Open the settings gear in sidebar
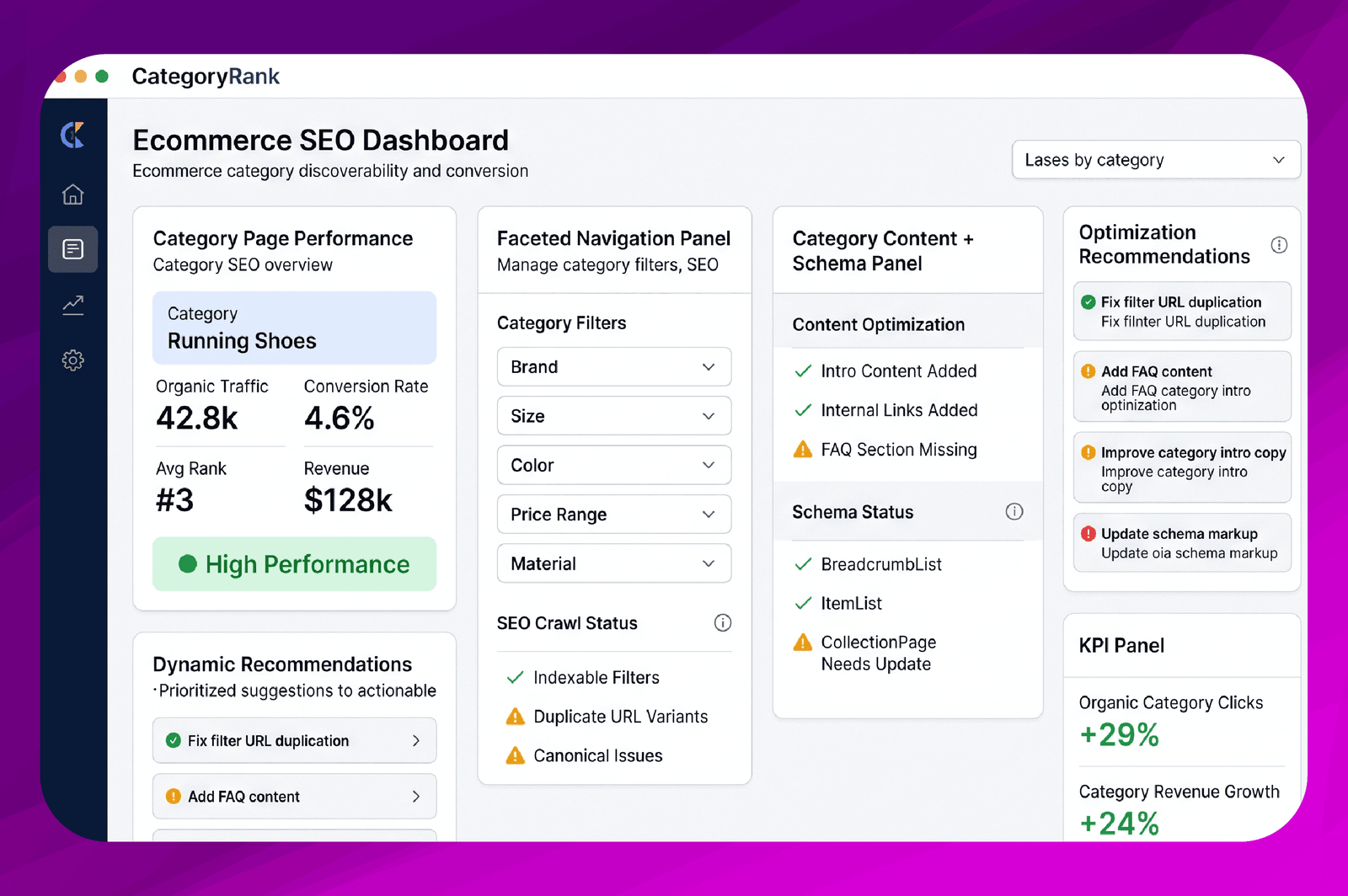Viewport: 1348px width, 896px height. coord(73,360)
